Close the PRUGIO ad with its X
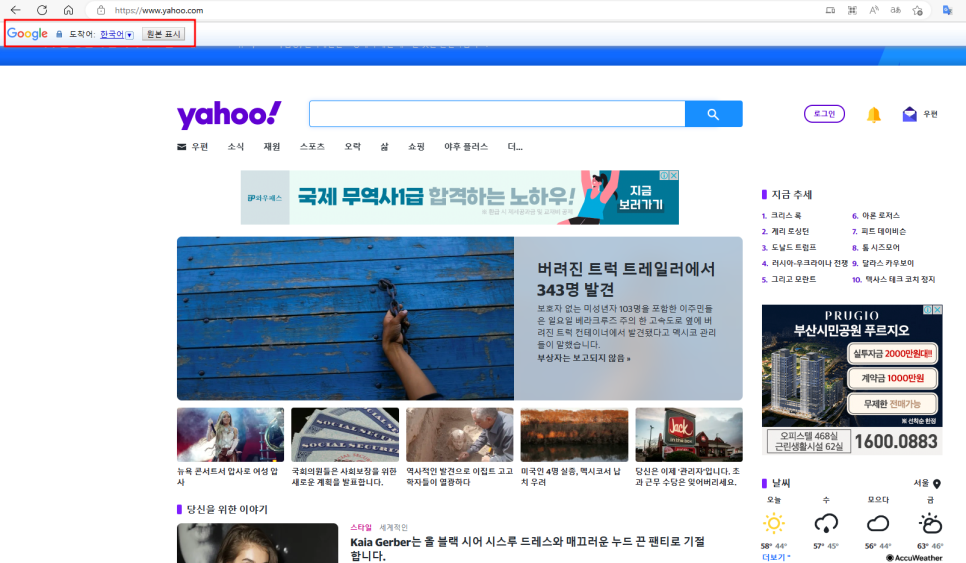The image size is (966, 563). pos(937,310)
